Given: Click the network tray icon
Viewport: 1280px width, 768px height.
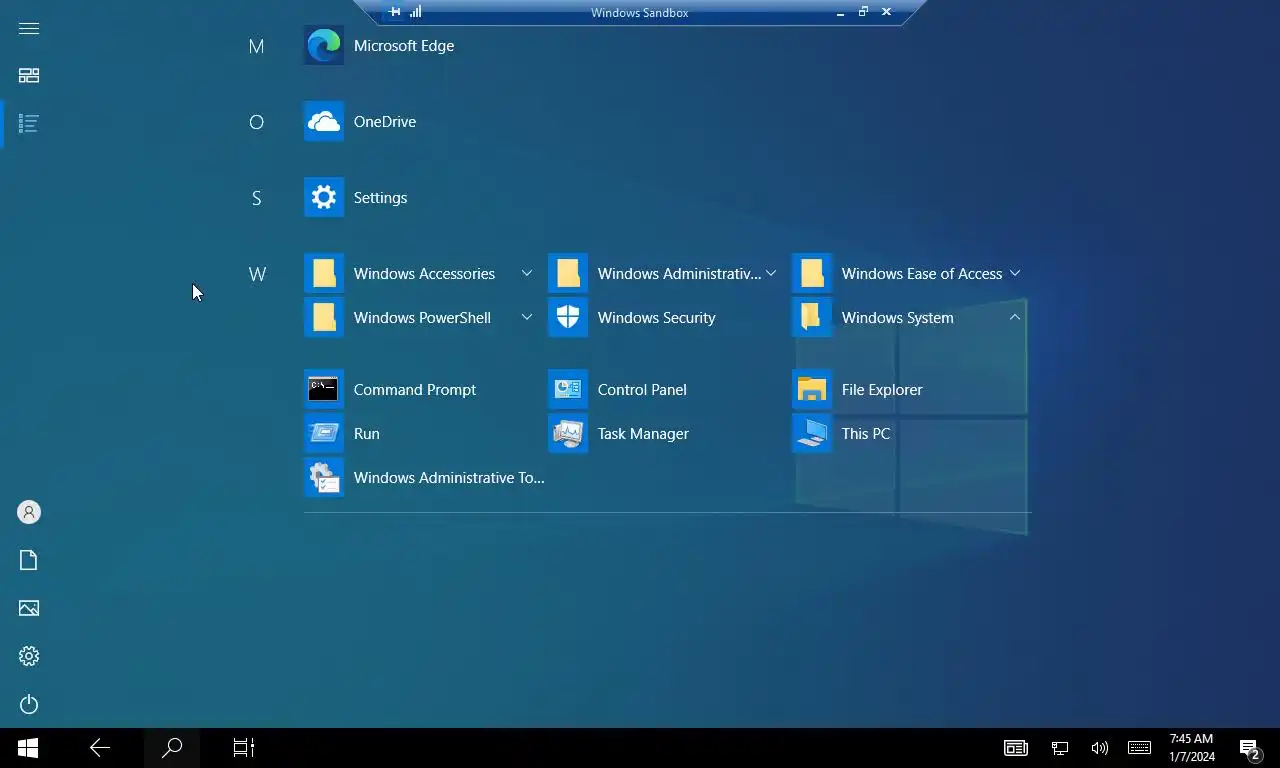Looking at the screenshot, I should [1060, 748].
